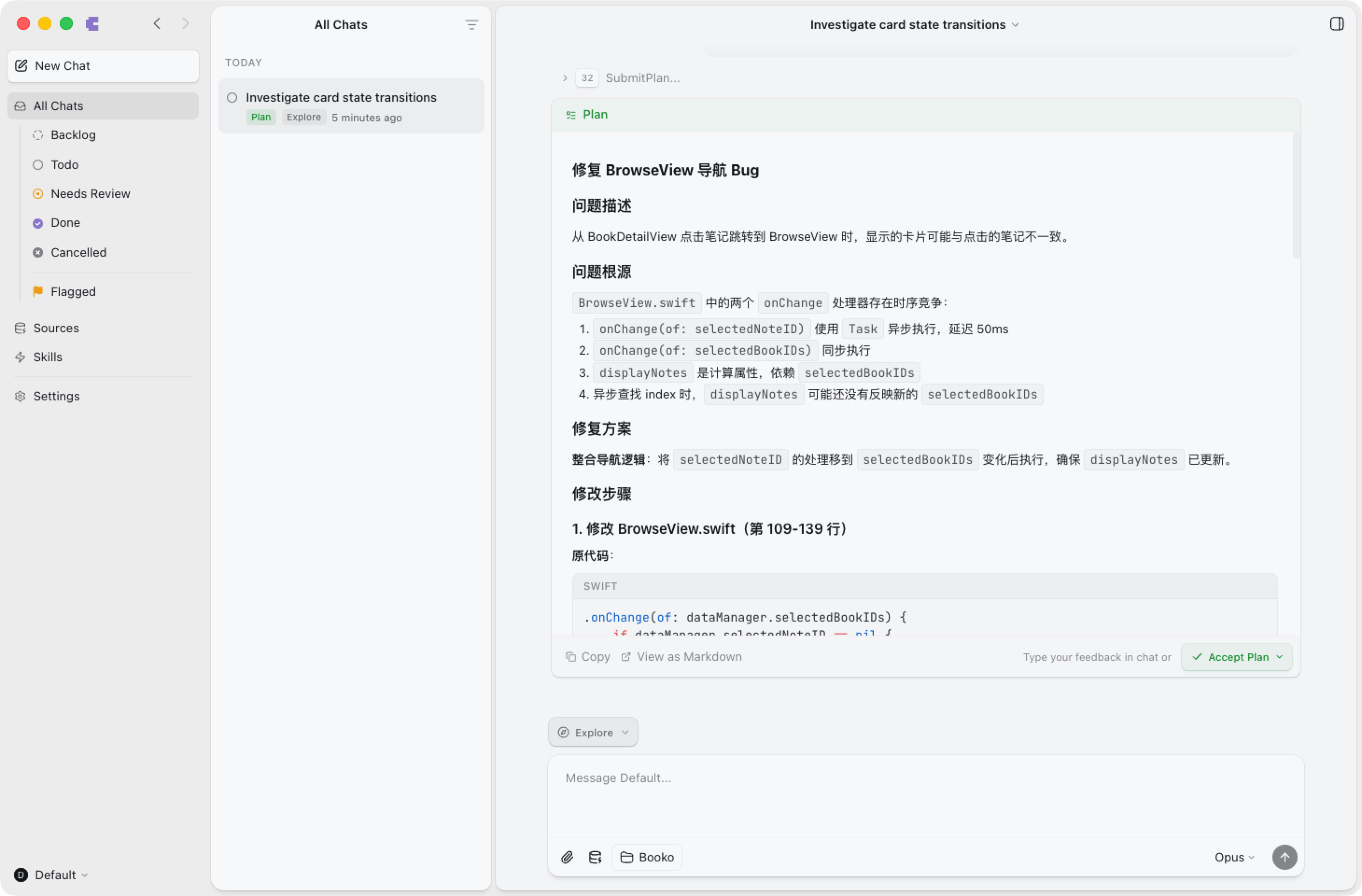
Task: Toggle status circle of Investigate card chat
Action: click(232, 98)
